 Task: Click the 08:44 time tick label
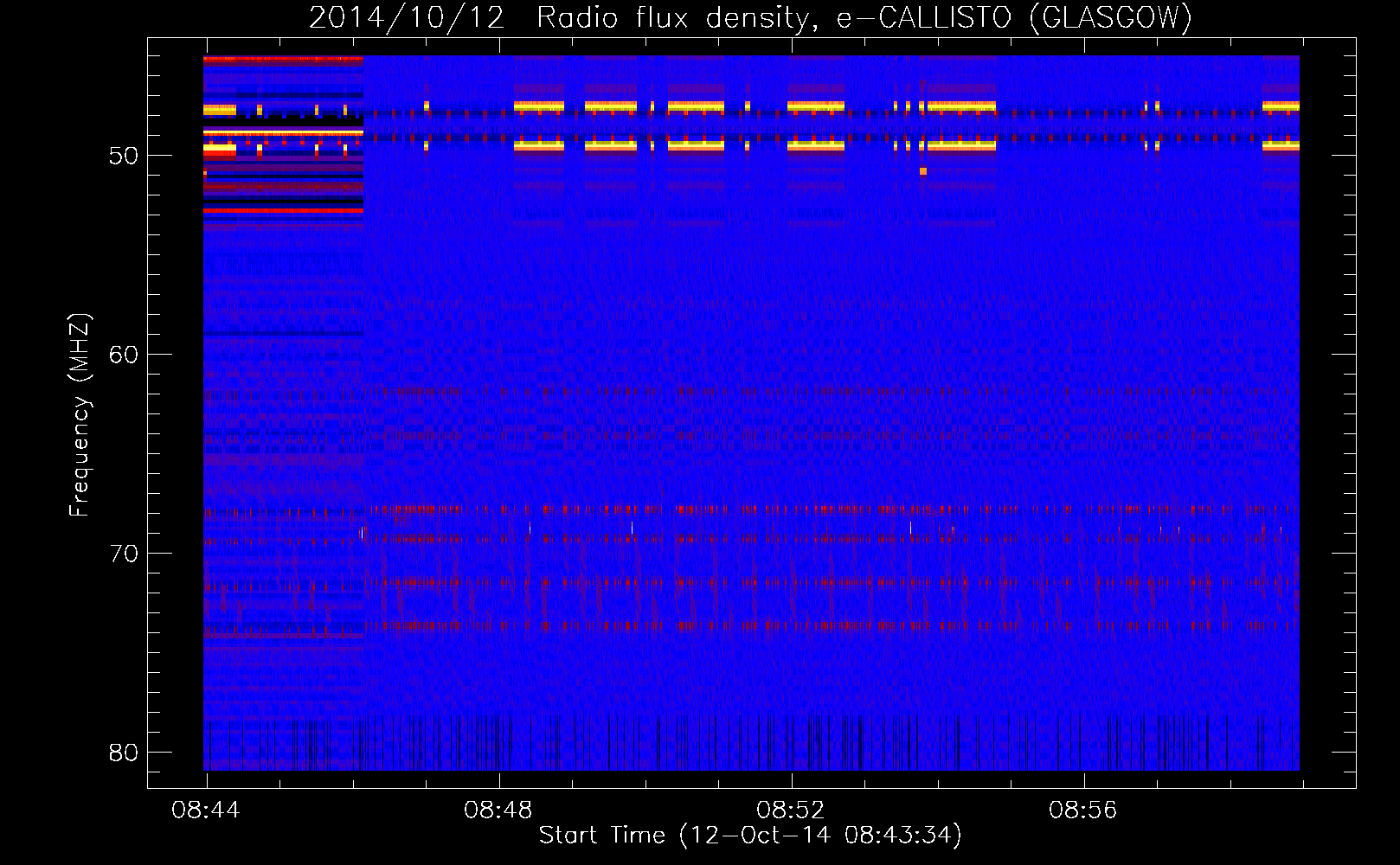206,811
